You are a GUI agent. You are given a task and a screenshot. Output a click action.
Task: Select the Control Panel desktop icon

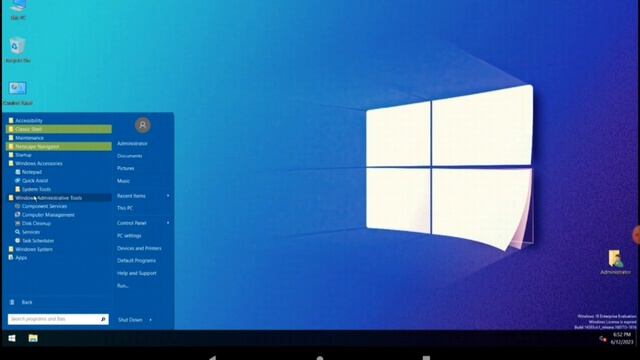coord(18,93)
